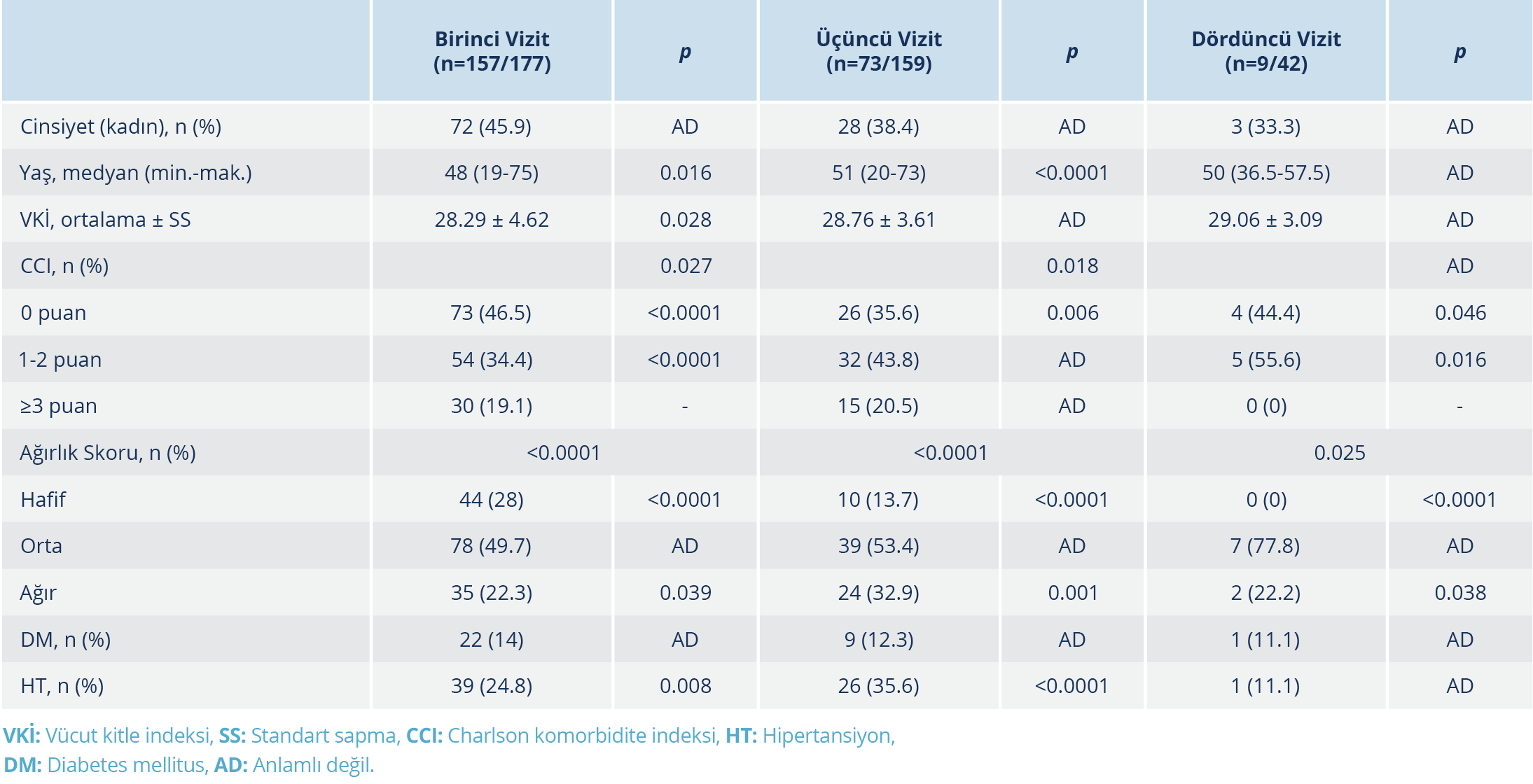Select the 28.29 ± 4.62 value cell
The image size is (1533, 784).
point(492,220)
